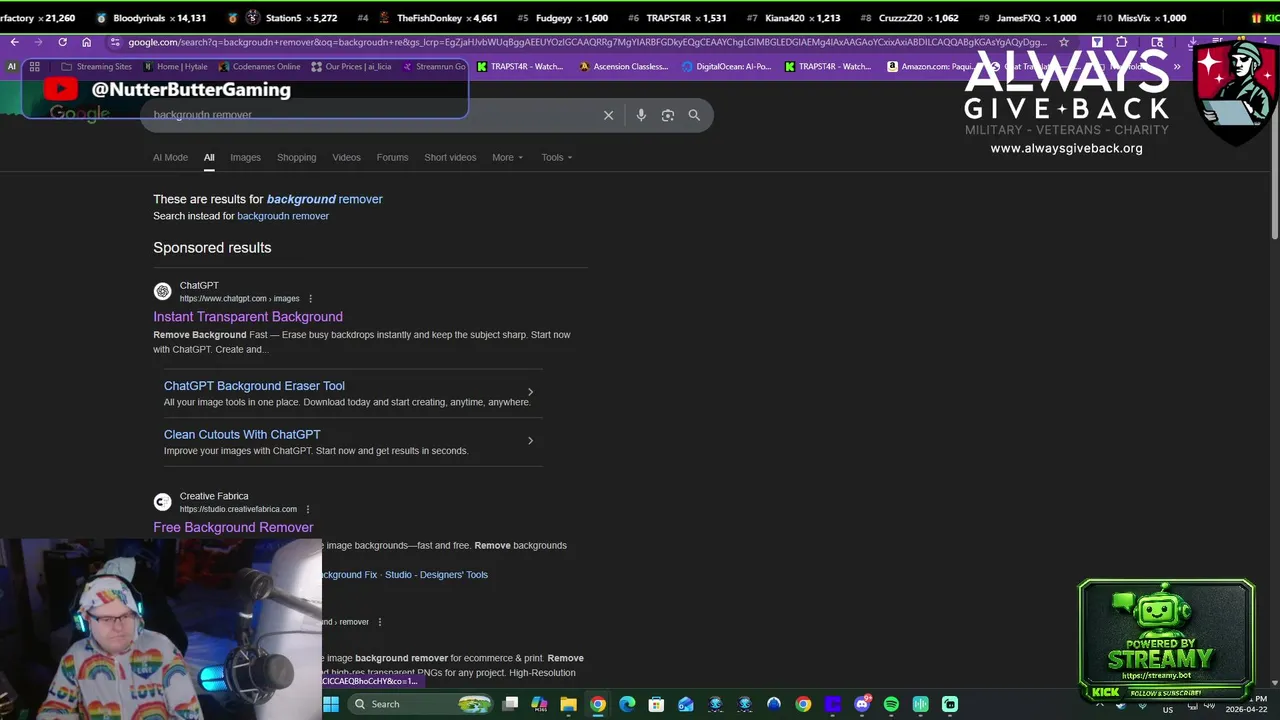Viewport: 1280px width, 720px height.
Task: Expand the More search filters dropdown
Action: (507, 157)
